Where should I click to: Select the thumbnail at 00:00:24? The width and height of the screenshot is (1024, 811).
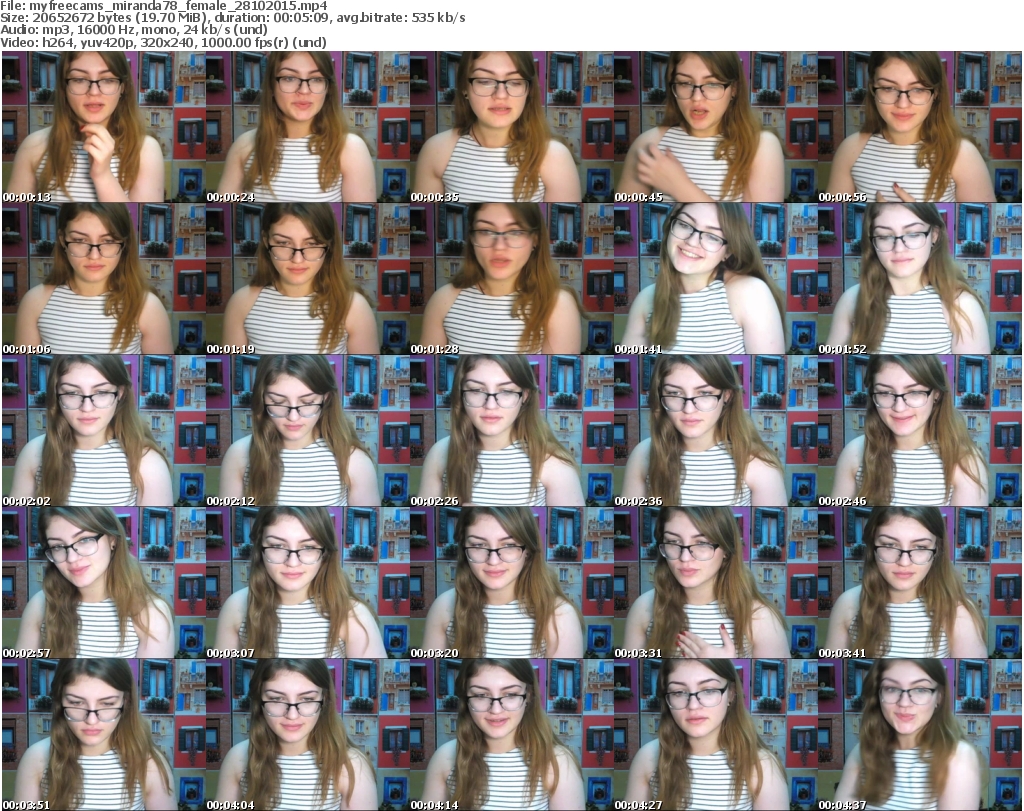pyautogui.click(x=308, y=127)
